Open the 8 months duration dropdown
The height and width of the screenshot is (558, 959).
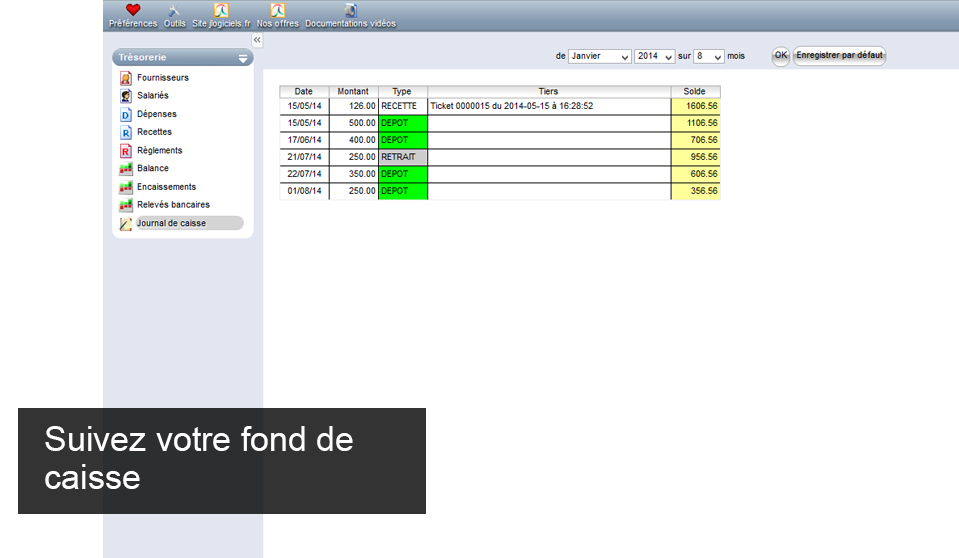[709, 56]
